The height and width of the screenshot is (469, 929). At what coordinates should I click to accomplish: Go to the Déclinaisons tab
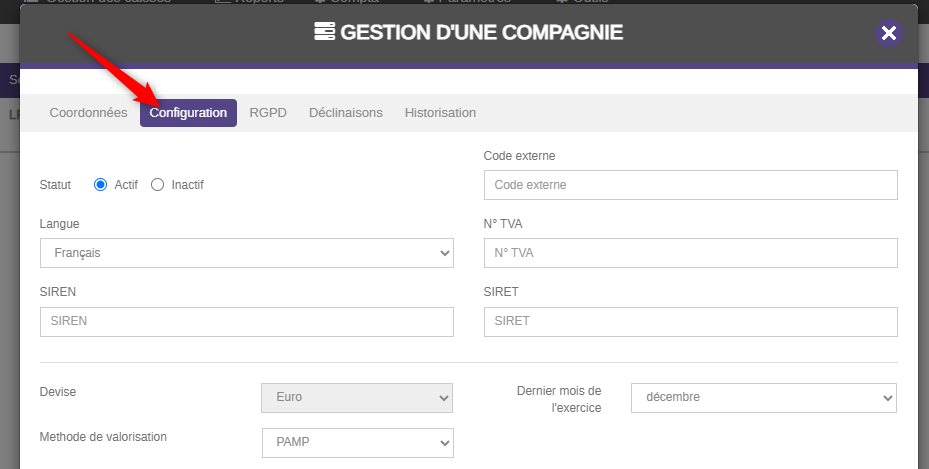click(x=345, y=113)
